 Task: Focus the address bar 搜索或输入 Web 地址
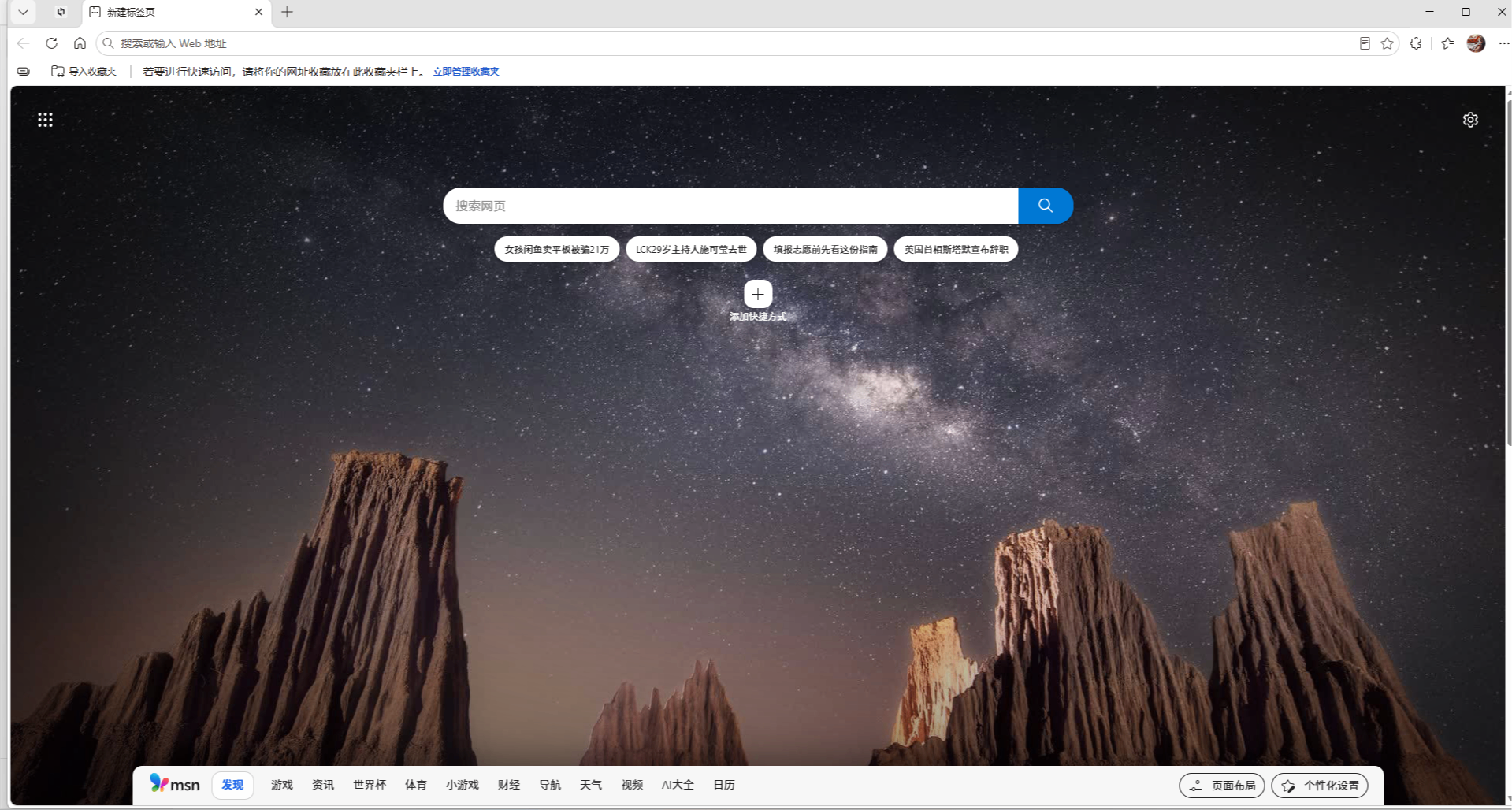point(725,43)
